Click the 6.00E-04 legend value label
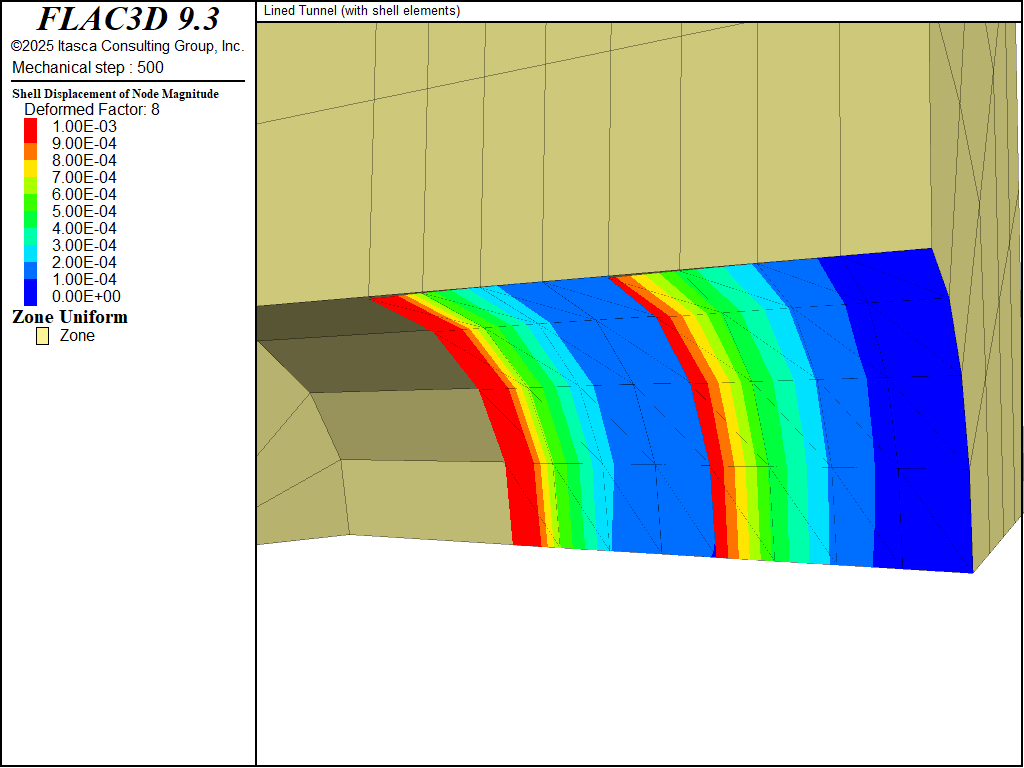 click(84, 194)
